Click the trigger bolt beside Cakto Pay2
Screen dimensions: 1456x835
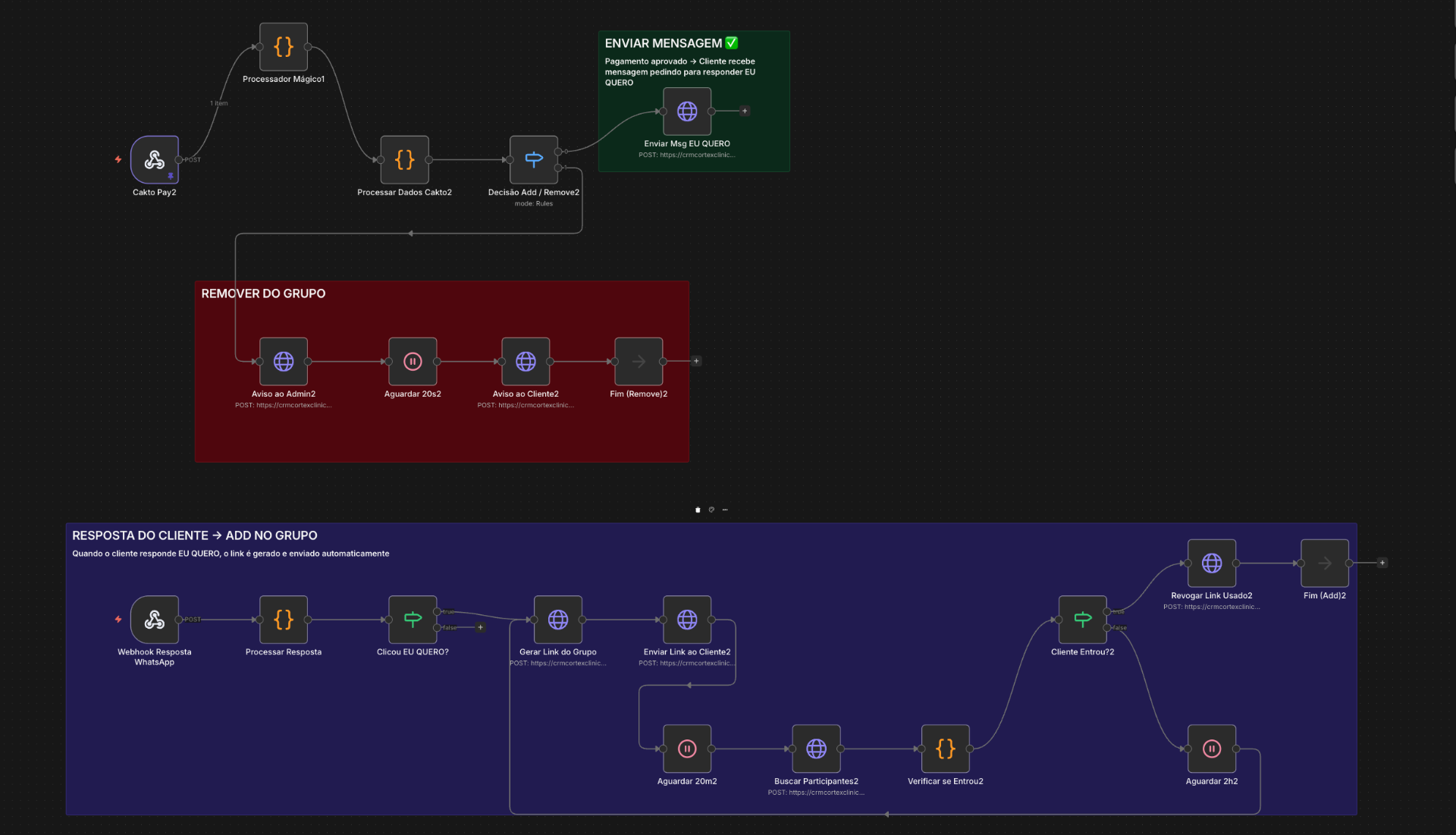[118, 159]
